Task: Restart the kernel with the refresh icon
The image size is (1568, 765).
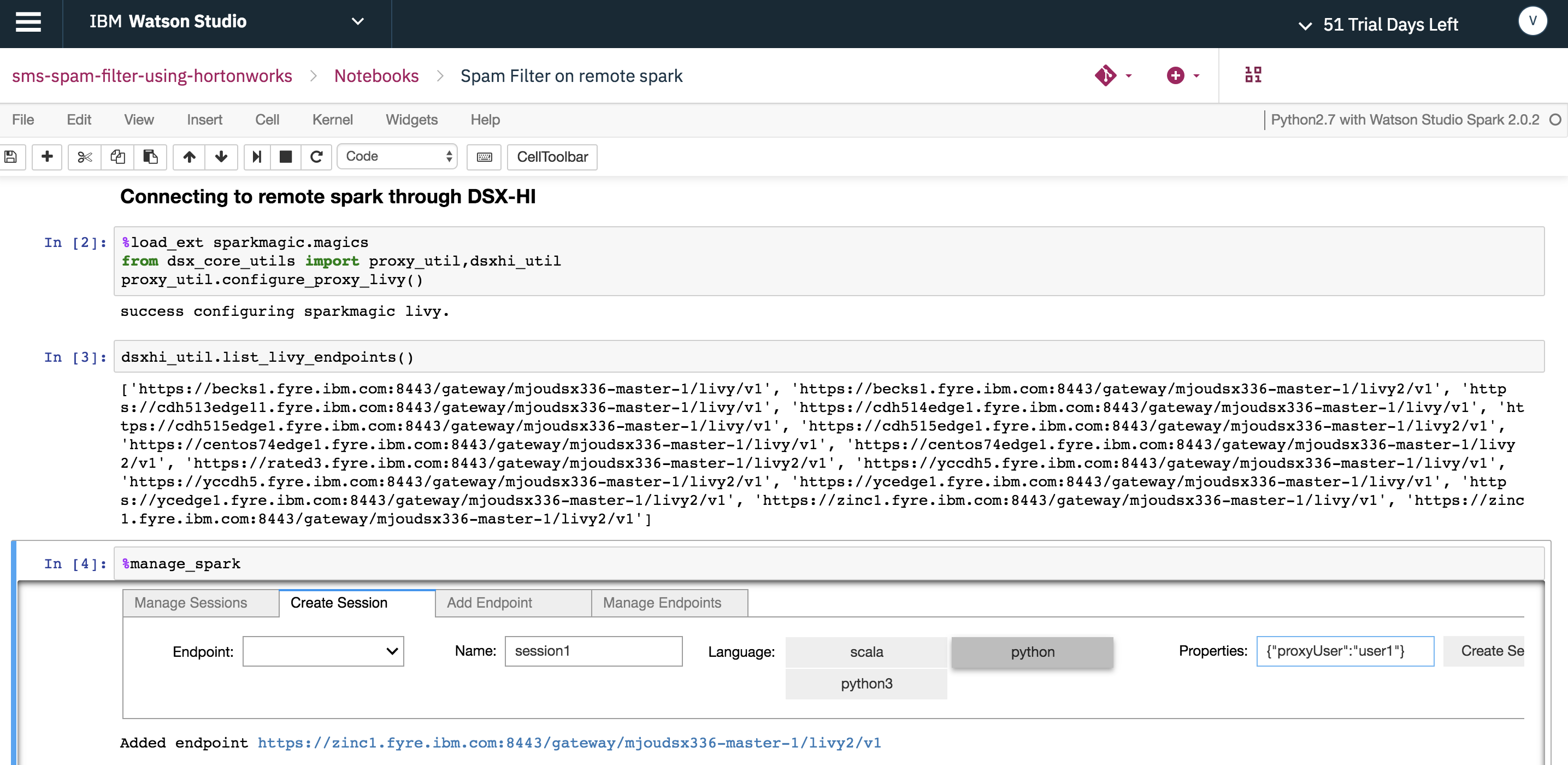Action: [x=316, y=157]
